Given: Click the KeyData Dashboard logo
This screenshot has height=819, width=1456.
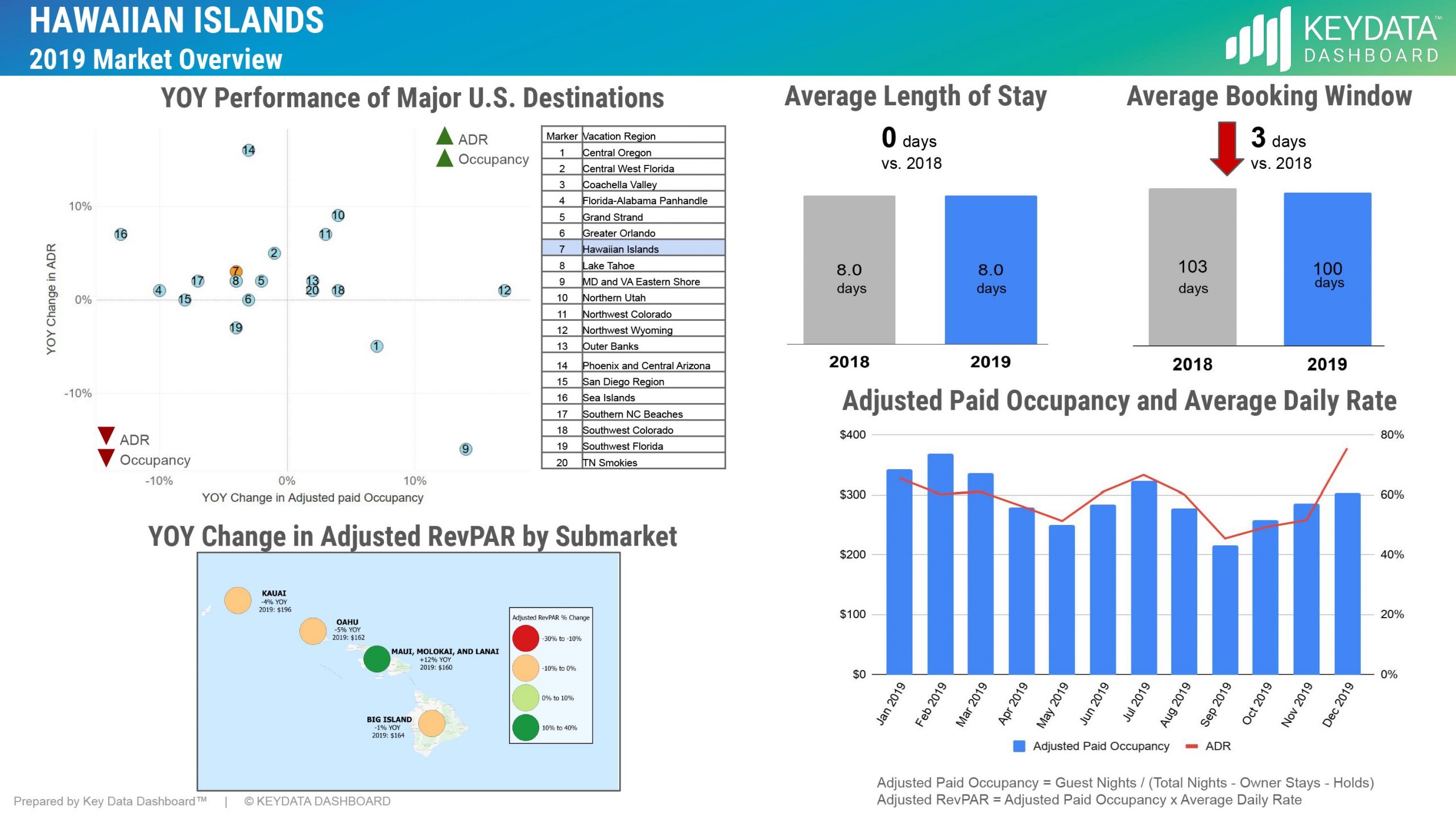Looking at the screenshot, I should point(1331,37).
